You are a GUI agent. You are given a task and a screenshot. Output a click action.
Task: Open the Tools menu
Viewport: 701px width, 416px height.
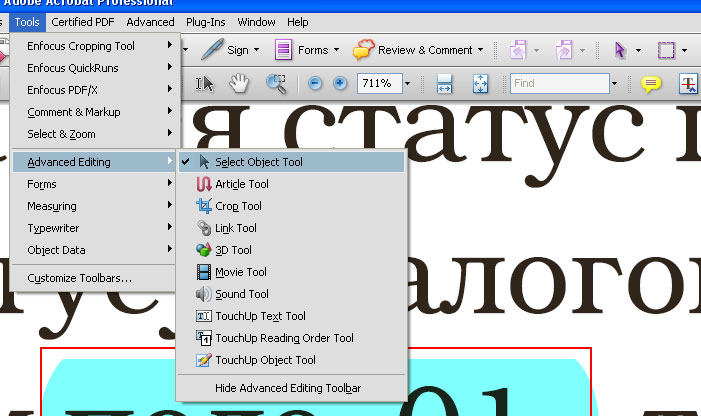(x=27, y=22)
